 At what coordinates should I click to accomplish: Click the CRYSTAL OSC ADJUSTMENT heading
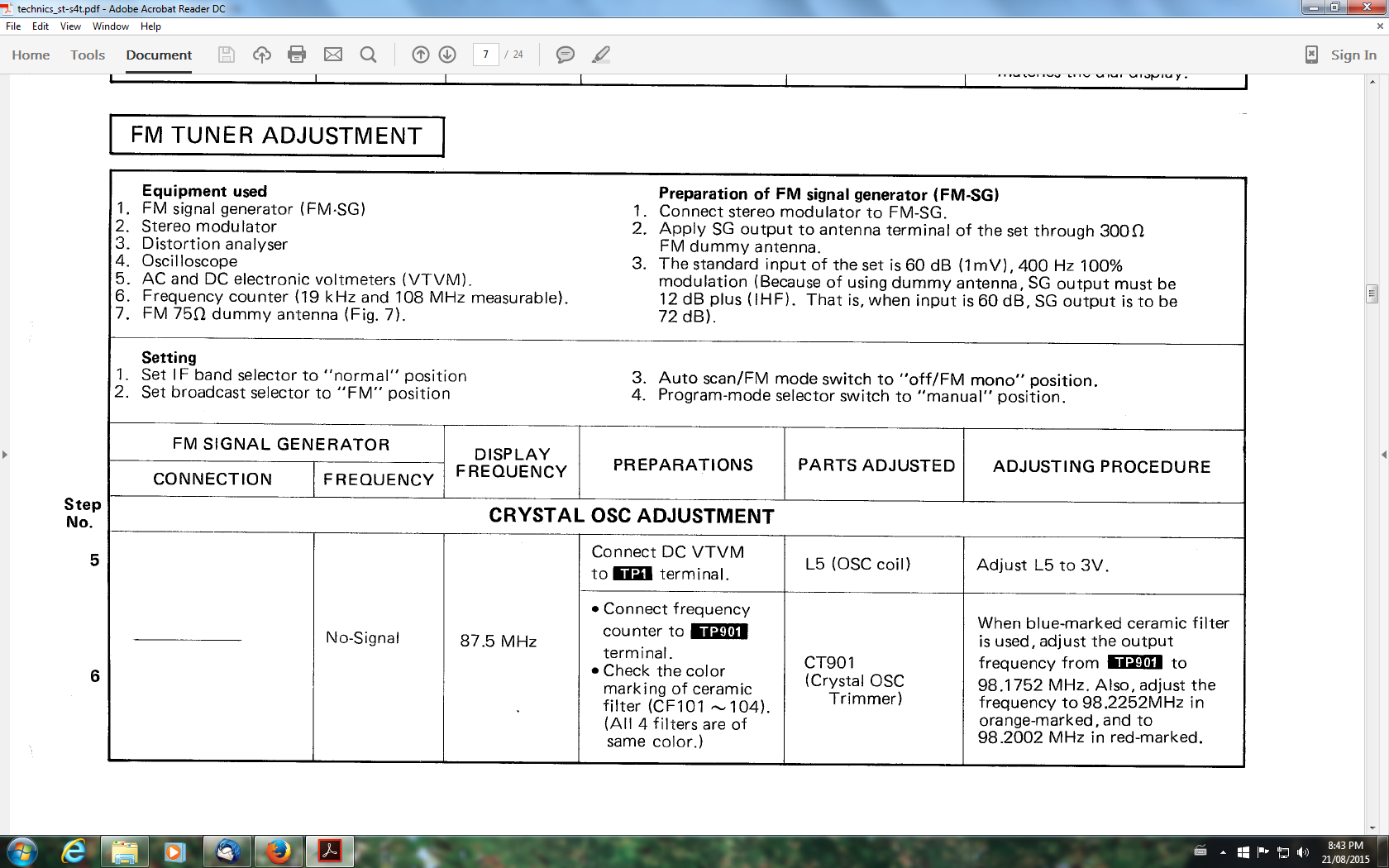click(632, 516)
